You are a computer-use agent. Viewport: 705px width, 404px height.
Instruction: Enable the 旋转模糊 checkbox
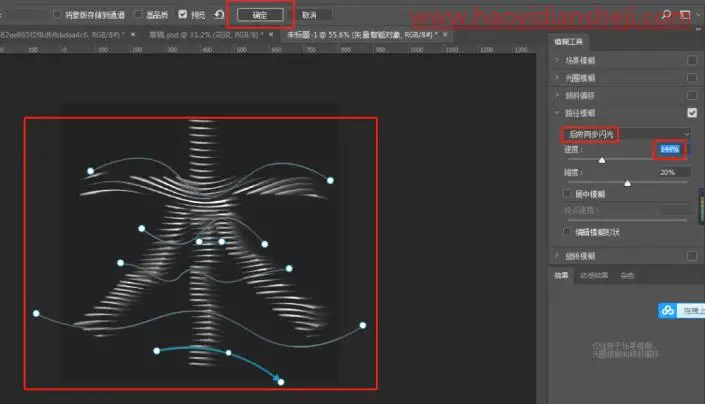[692, 256]
